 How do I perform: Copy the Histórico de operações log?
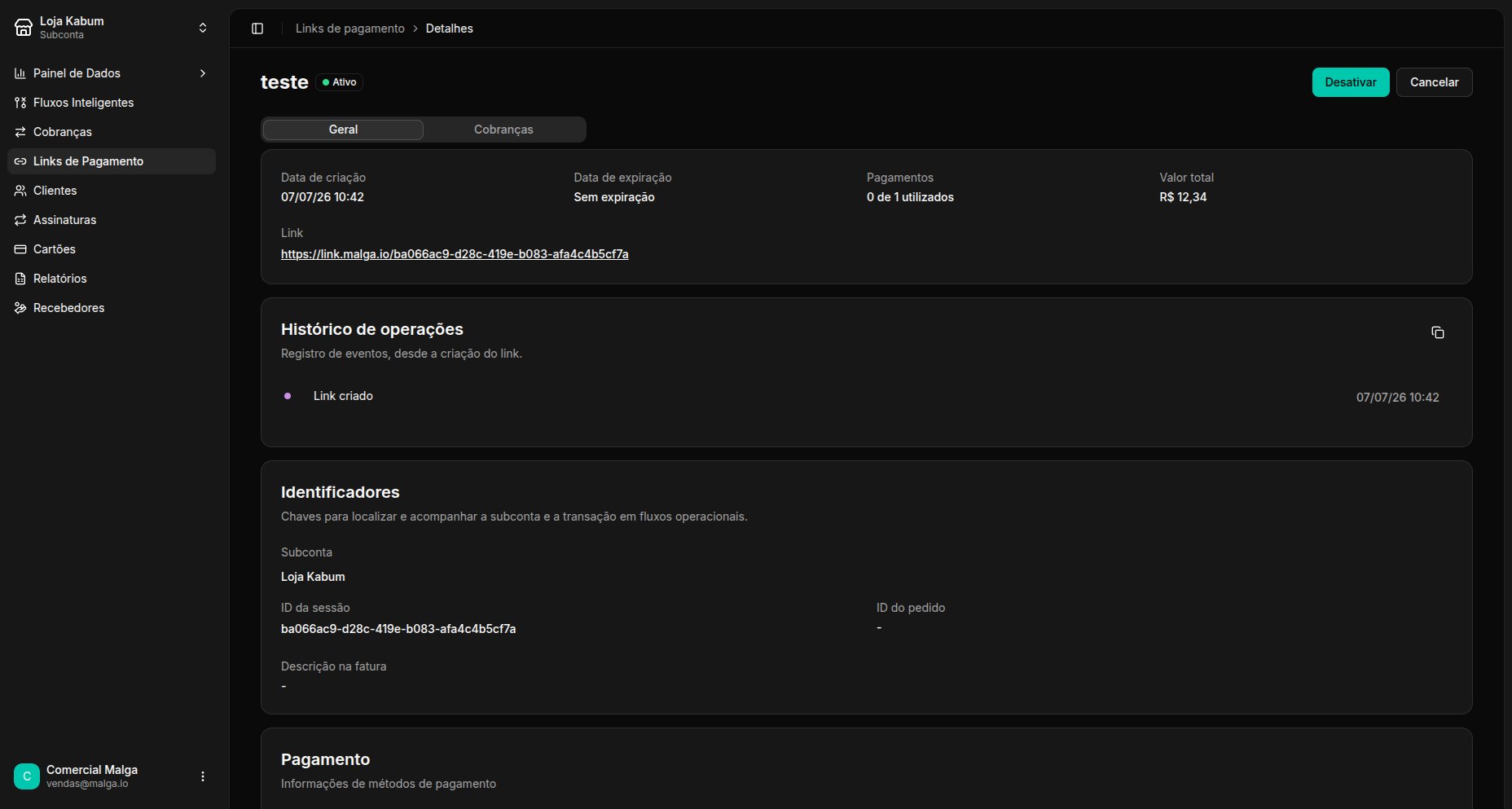click(1438, 332)
